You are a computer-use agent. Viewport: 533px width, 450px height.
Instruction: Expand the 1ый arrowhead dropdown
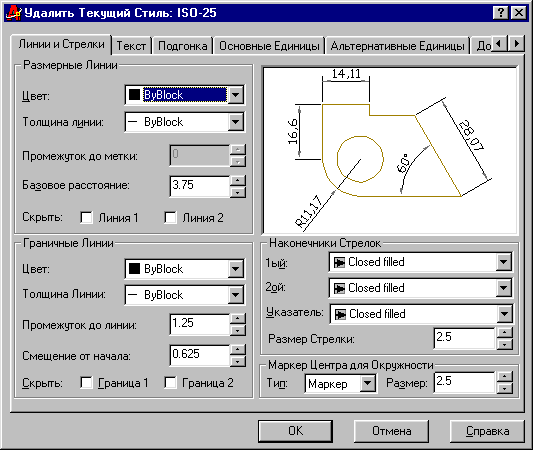(x=503, y=262)
